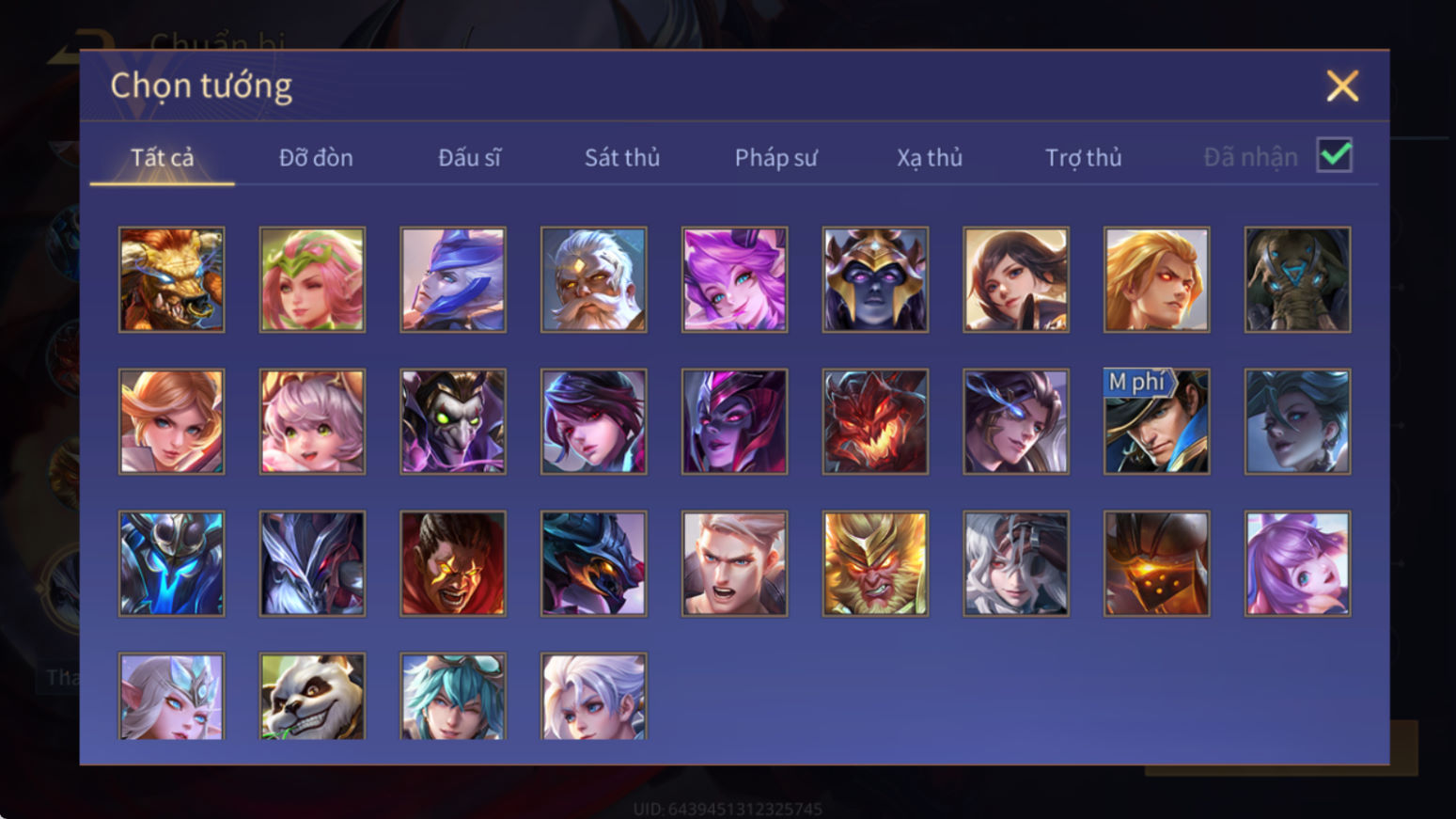Viewport: 1456px width, 819px height.
Task: Select the purple-haired horned girl hero
Action: [x=734, y=279]
